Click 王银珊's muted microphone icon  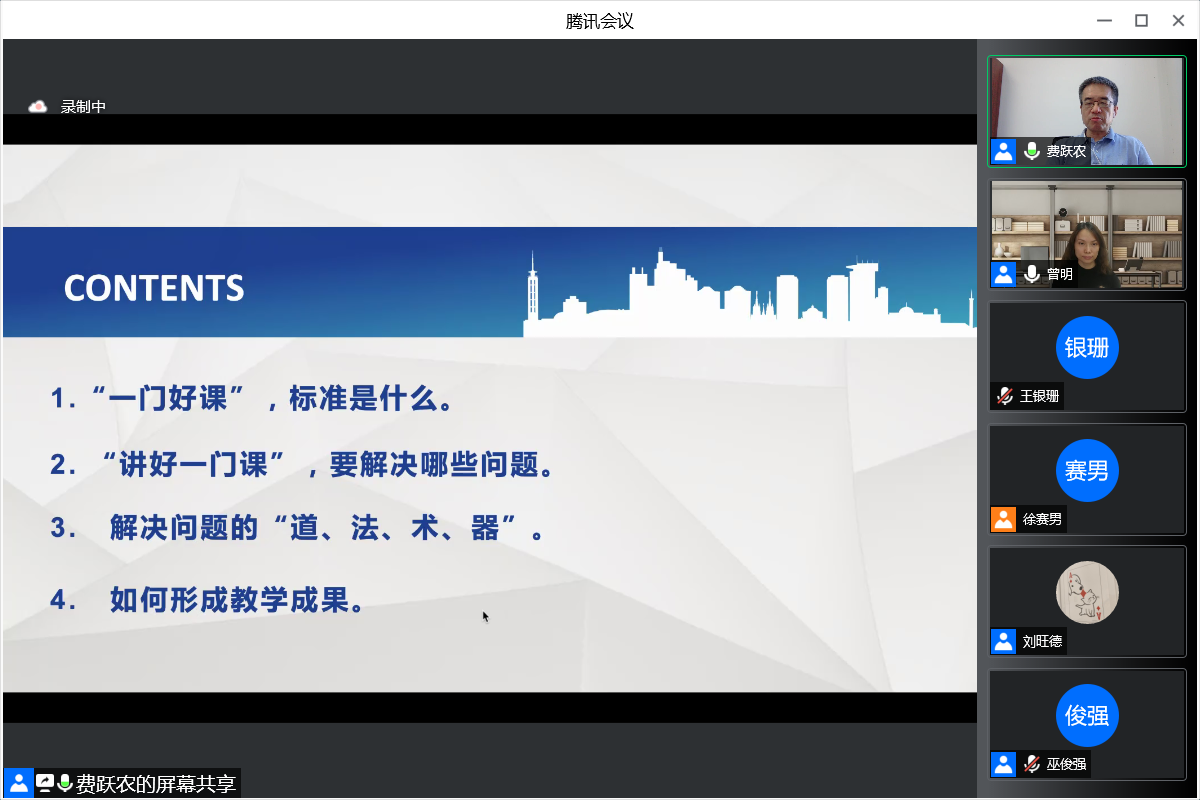click(1004, 396)
